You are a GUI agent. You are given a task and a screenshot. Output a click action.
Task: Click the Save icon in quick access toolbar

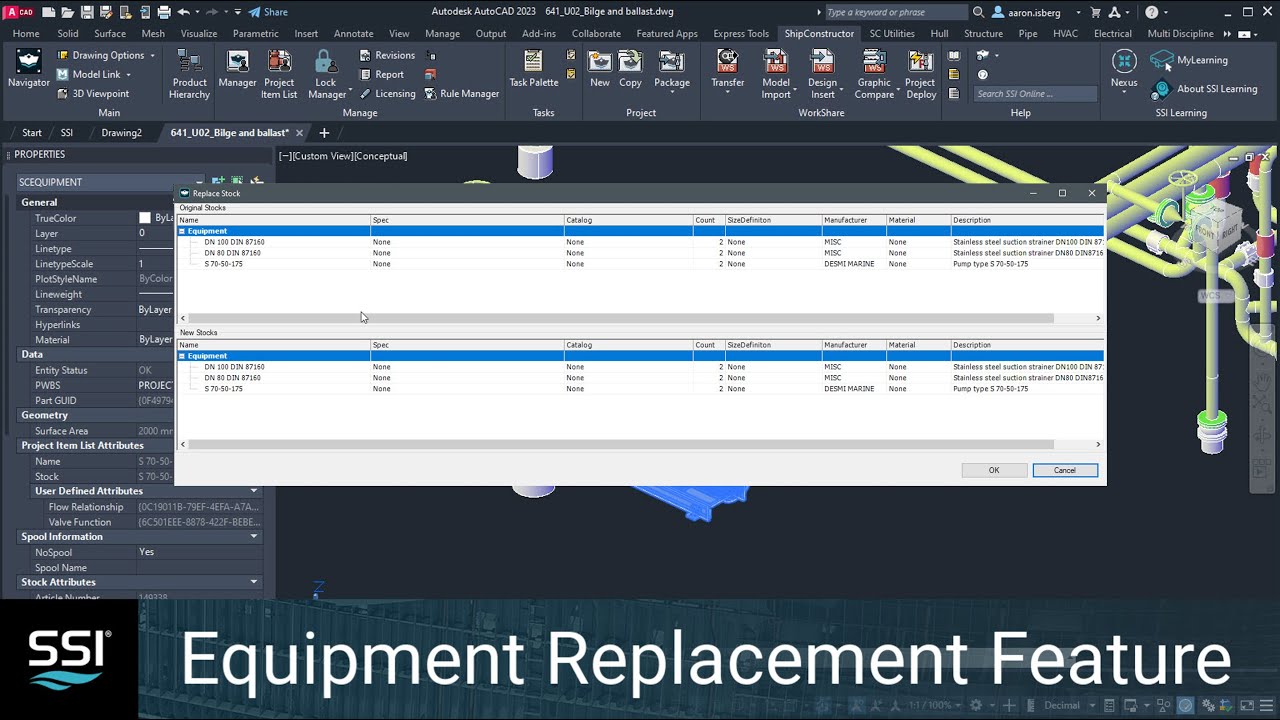(x=87, y=12)
